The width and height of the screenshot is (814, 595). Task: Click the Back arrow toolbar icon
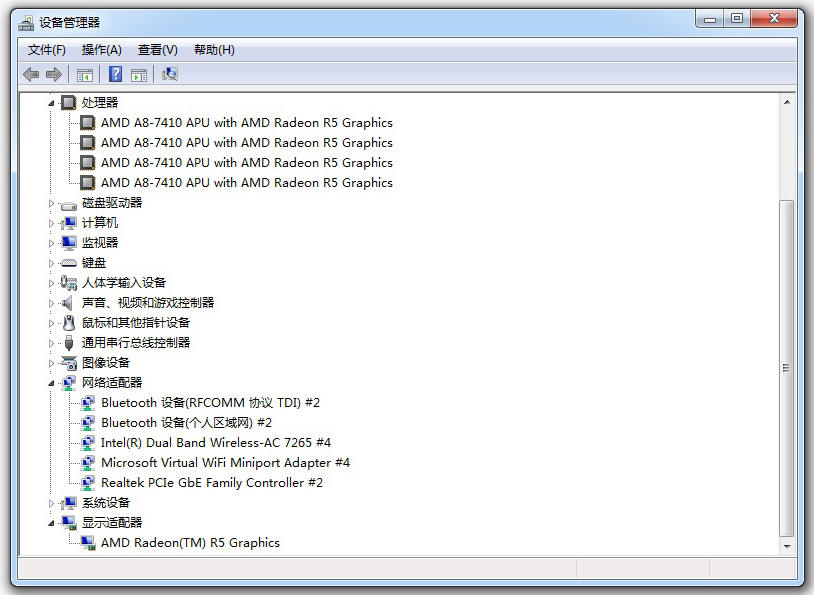tap(31, 74)
